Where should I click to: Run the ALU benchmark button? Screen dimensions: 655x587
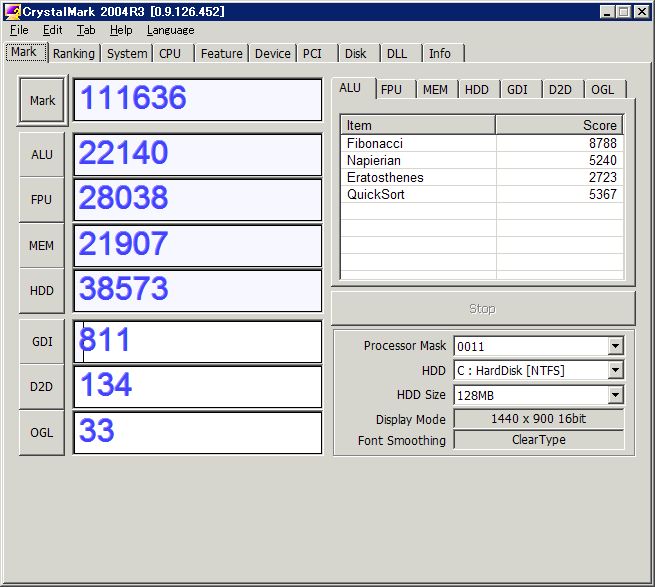point(42,155)
